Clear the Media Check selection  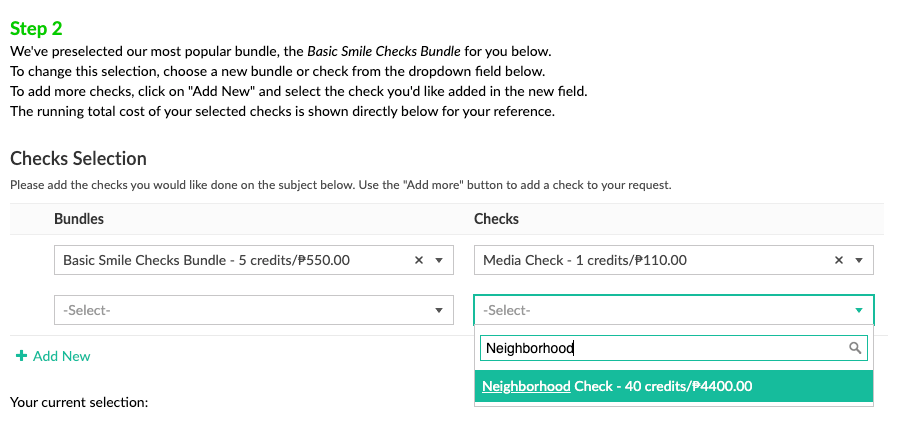[839, 260]
